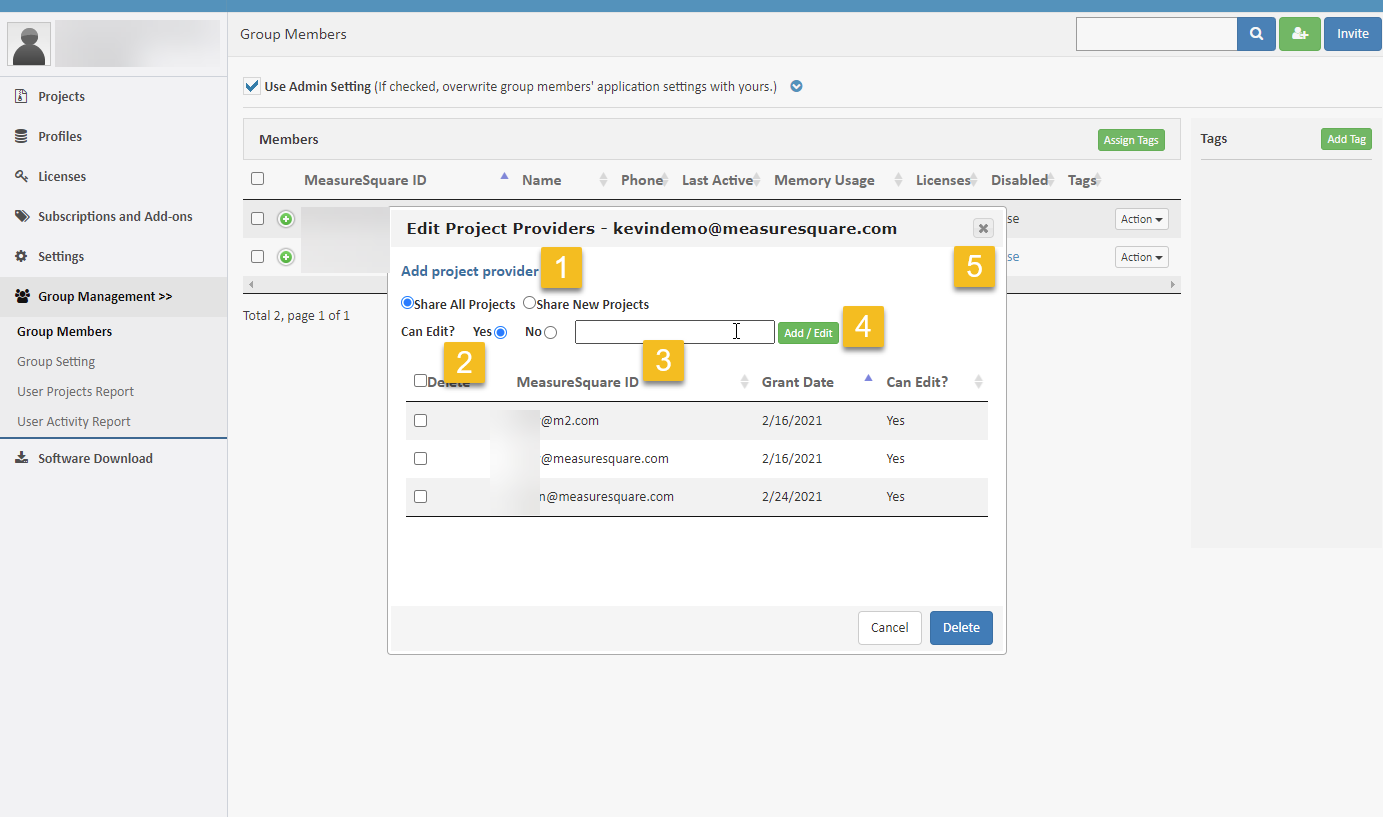Image resolution: width=1383 pixels, height=817 pixels.
Task: Sort Members table by Memory Usage arrows
Action: tap(898, 180)
